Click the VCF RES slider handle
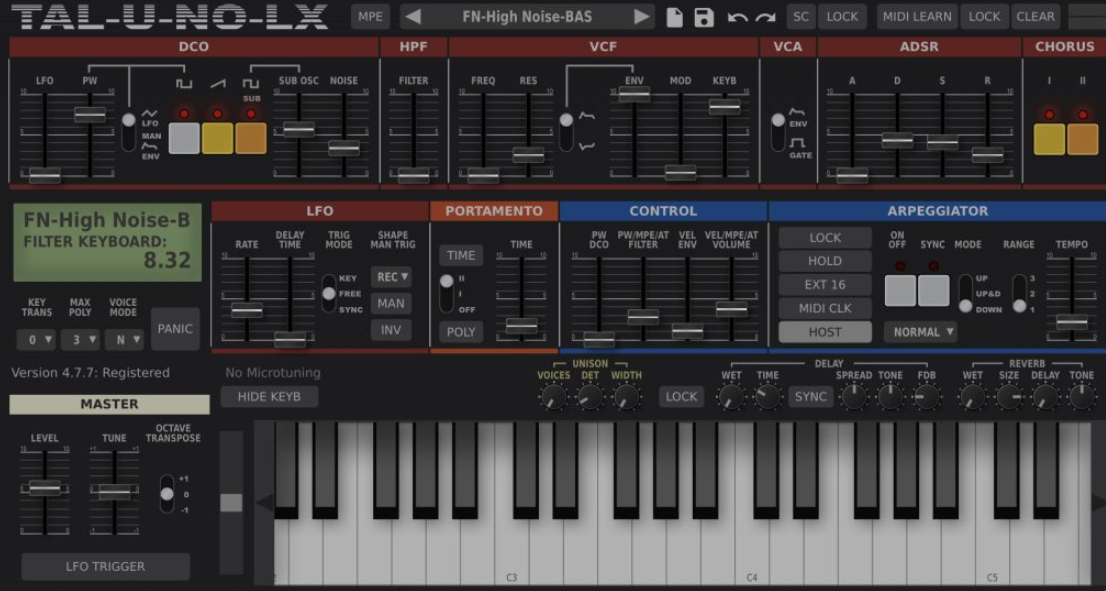The width and height of the screenshot is (1106, 591). click(528, 154)
